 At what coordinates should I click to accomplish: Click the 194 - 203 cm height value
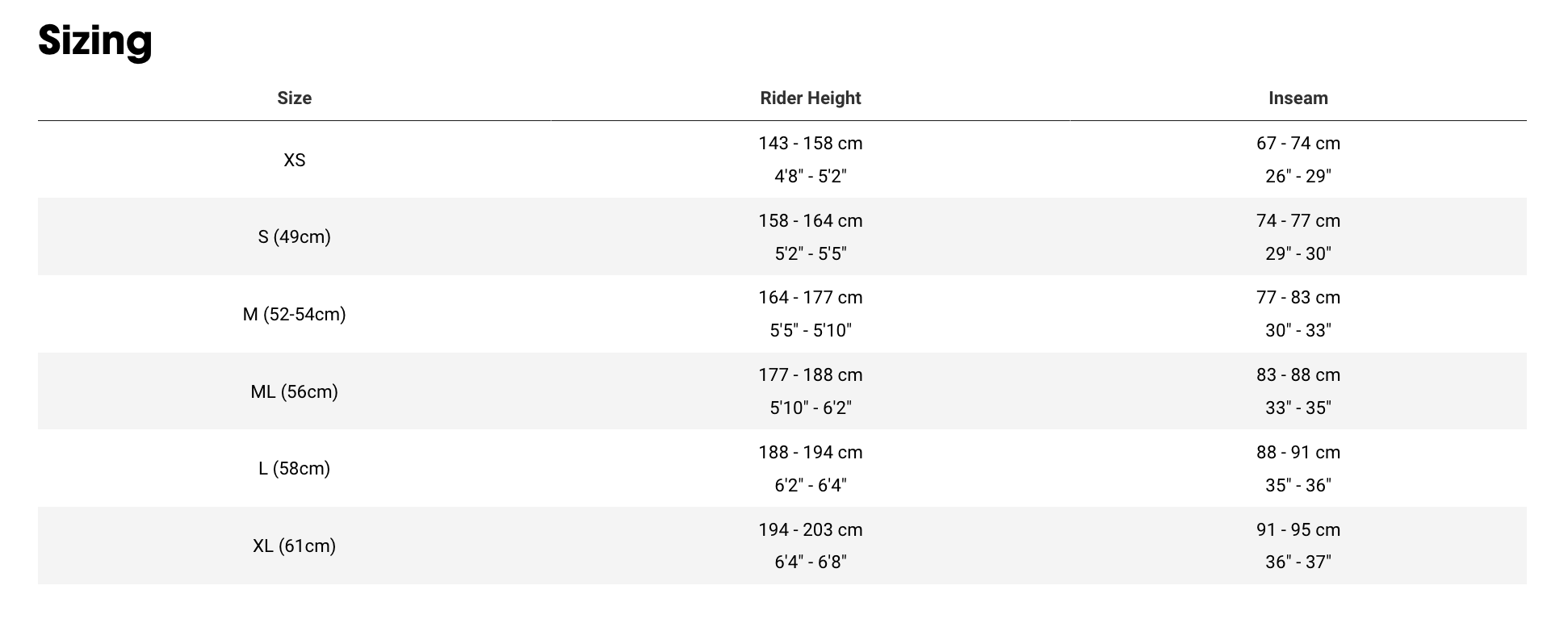(x=810, y=530)
